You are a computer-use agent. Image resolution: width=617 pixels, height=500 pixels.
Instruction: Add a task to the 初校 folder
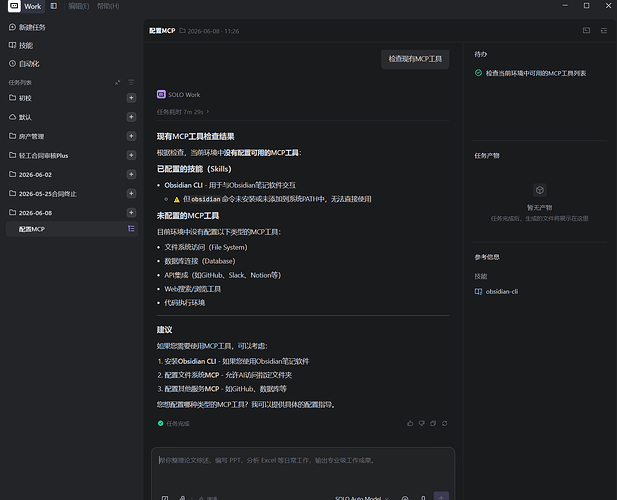(131, 98)
